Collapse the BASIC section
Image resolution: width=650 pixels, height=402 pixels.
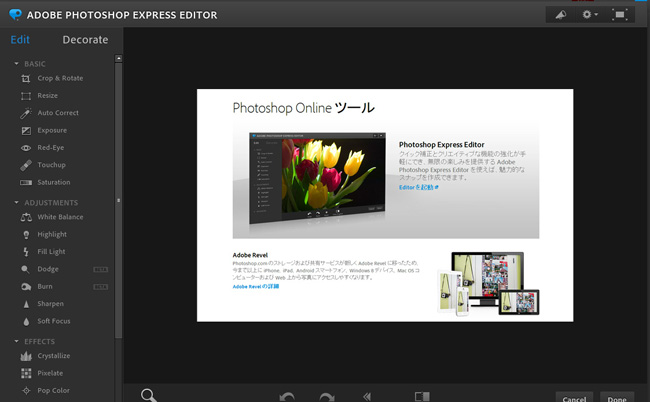[x=17, y=64]
